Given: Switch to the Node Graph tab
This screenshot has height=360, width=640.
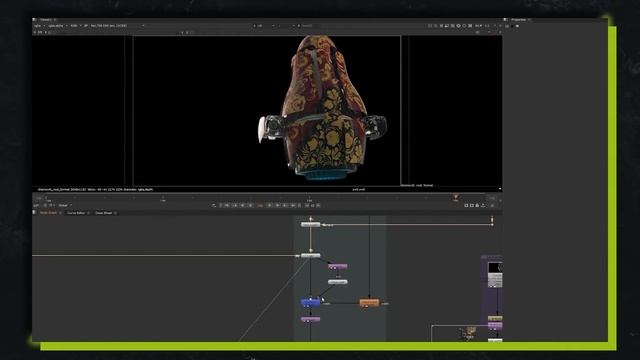Looking at the screenshot, I should pos(48,213).
